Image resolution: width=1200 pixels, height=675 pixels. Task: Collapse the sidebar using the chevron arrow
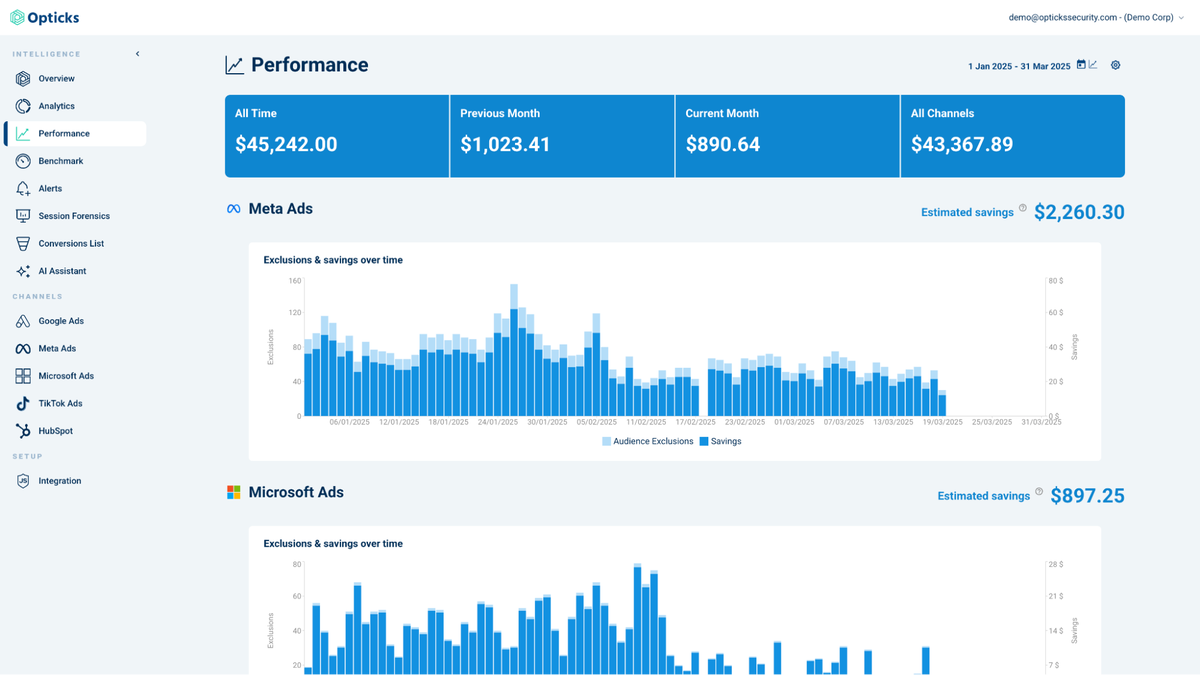137,54
